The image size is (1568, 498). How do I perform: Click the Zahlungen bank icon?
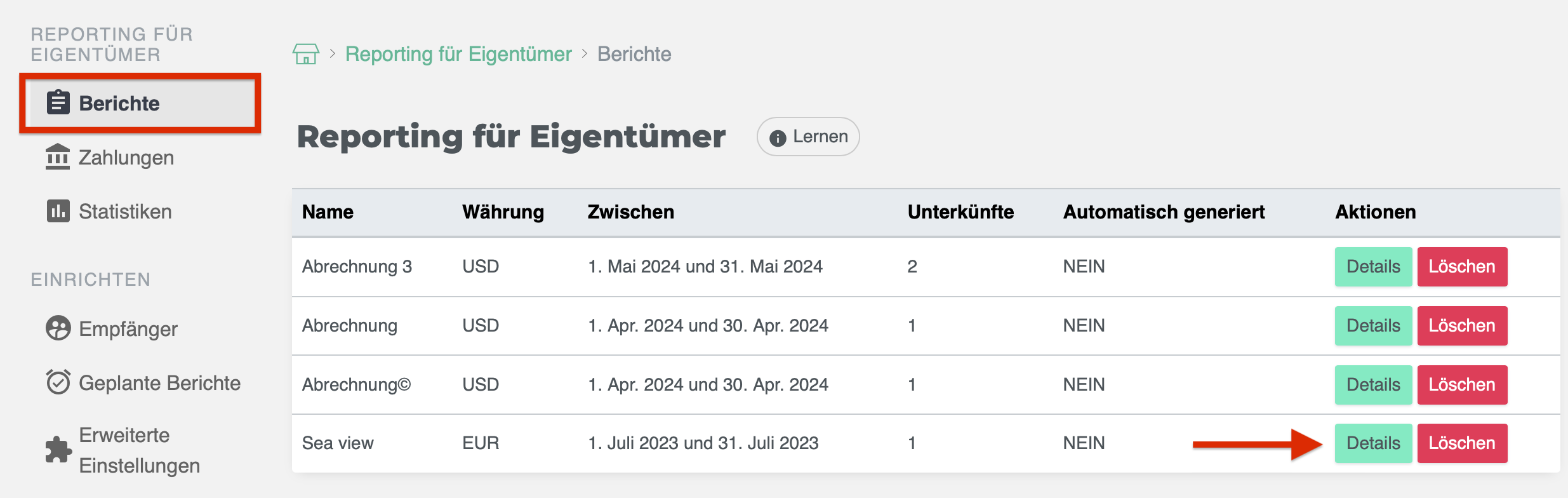click(x=58, y=157)
